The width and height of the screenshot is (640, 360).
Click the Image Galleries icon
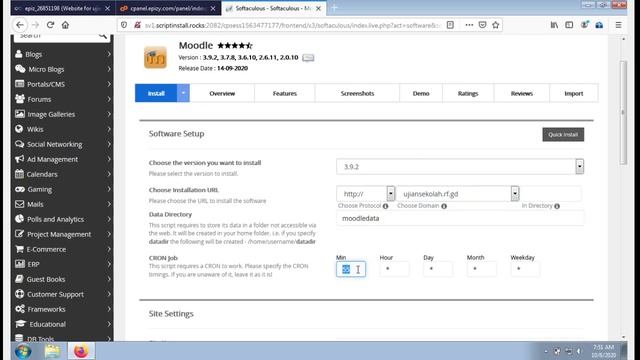[19, 114]
